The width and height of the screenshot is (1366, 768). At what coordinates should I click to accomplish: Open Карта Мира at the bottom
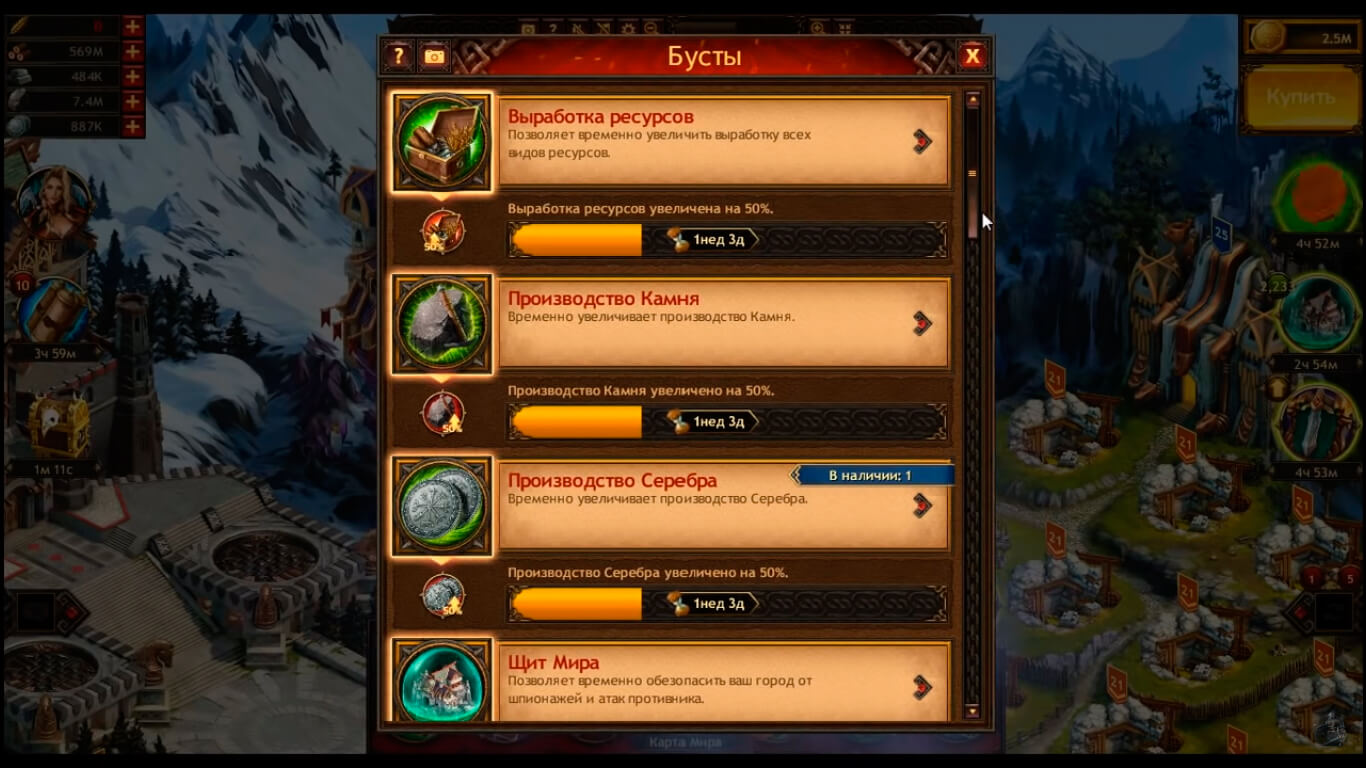(x=685, y=742)
